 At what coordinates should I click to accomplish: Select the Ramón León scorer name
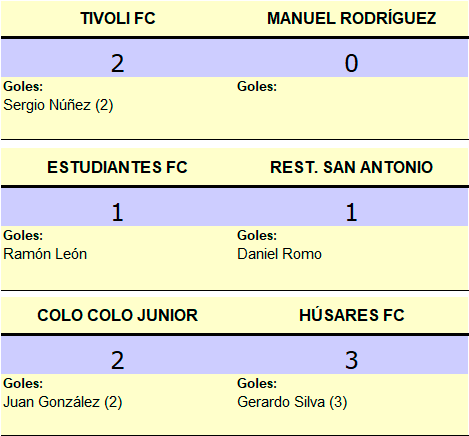click(45, 254)
